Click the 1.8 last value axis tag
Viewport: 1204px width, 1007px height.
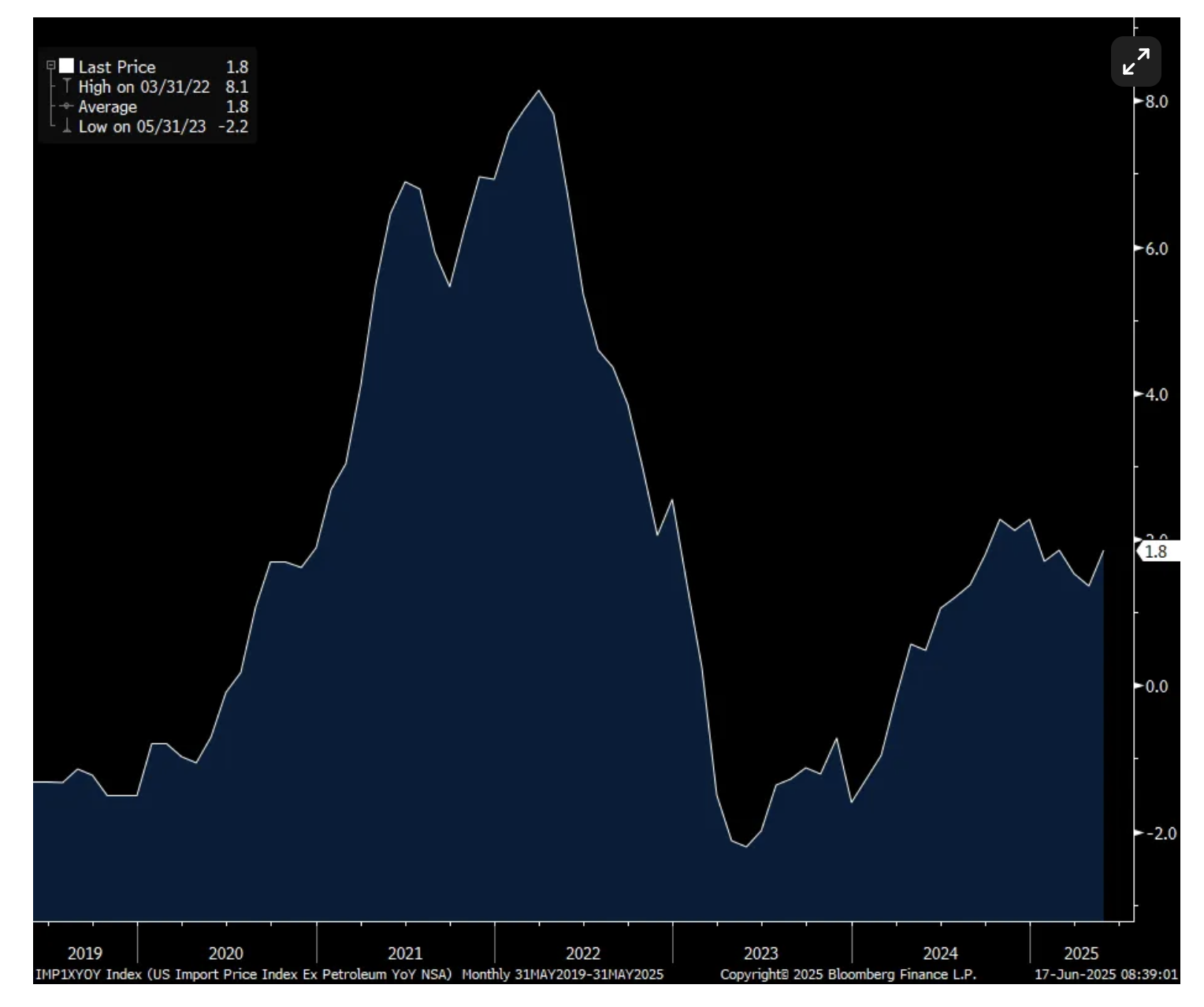coord(1157,552)
